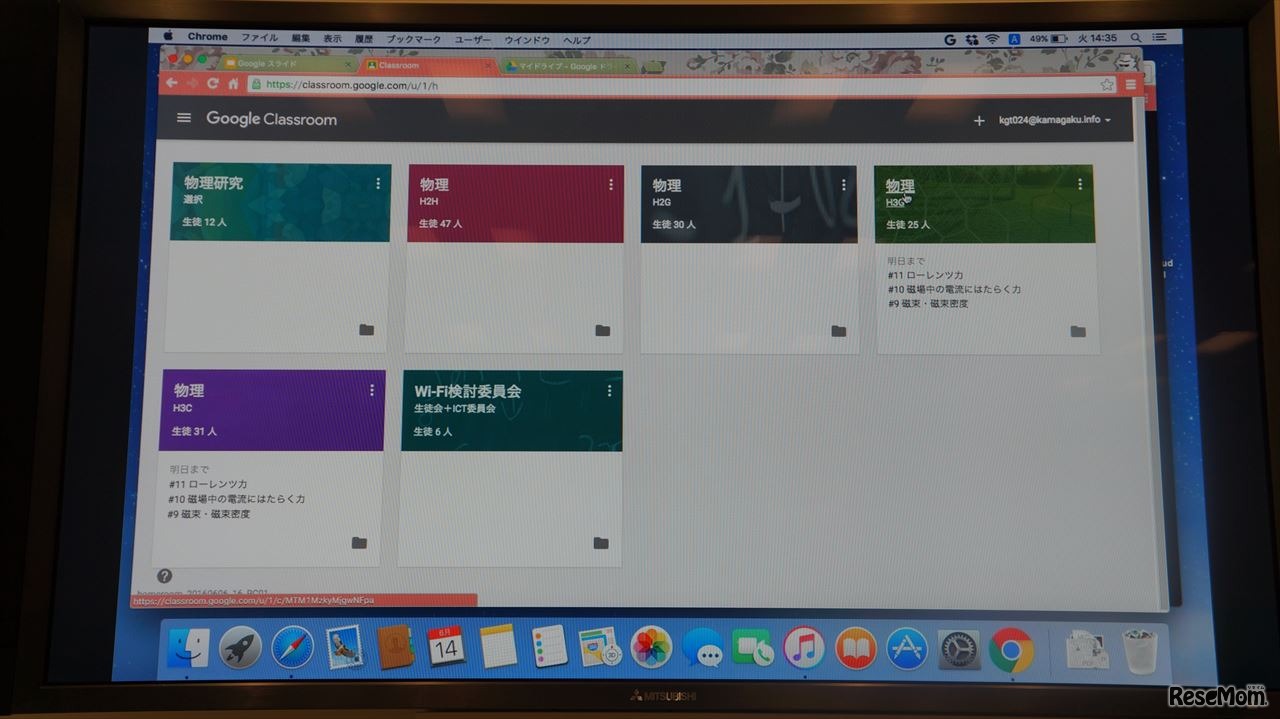Open options menu on 物理研究 class card
This screenshot has height=719, width=1280.
point(378,183)
